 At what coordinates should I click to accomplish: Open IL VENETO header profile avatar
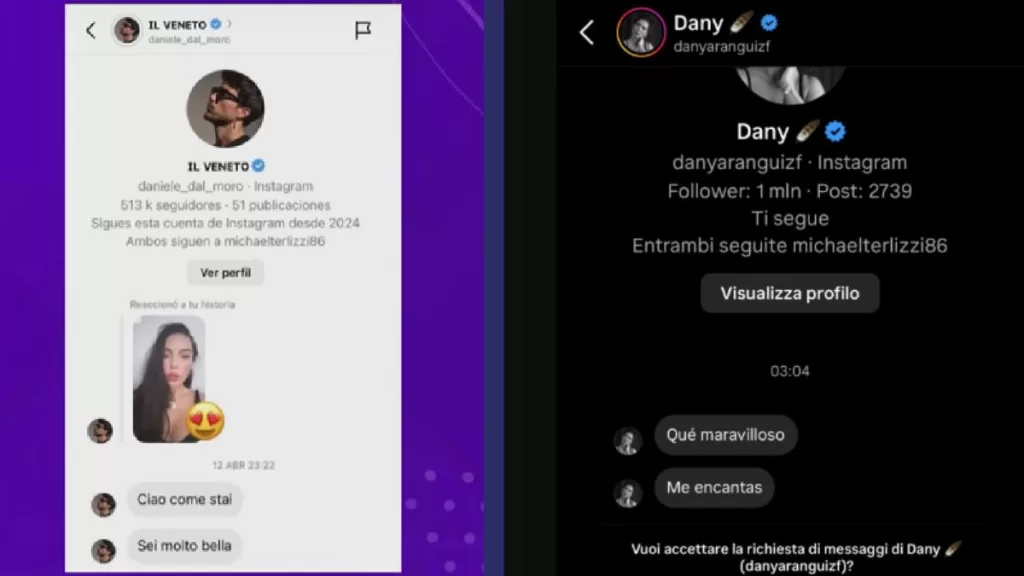point(127,30)
